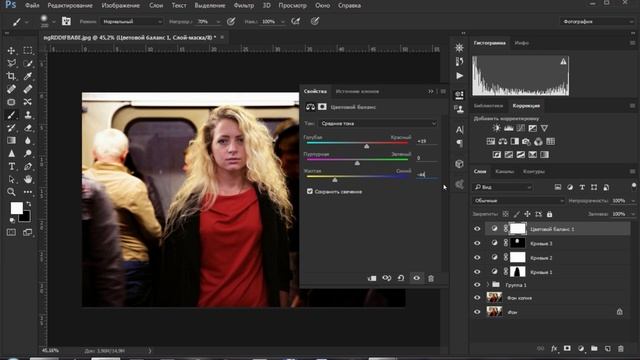This screenshot has height=360, width=640.
Task: Switch to the Контуры tab
Action: pos(533,171)
